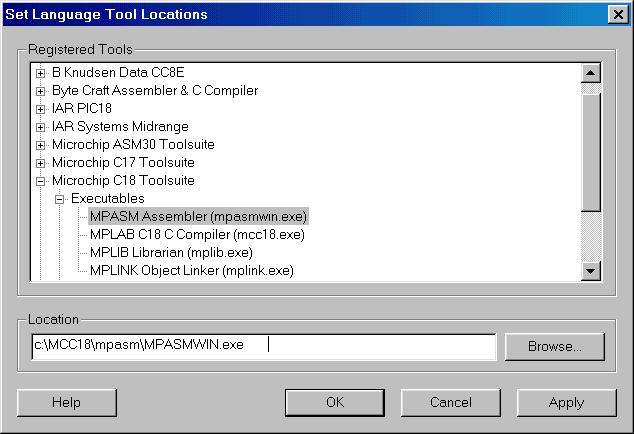Click the vertical scrollbar thumb

click(591, 152)
